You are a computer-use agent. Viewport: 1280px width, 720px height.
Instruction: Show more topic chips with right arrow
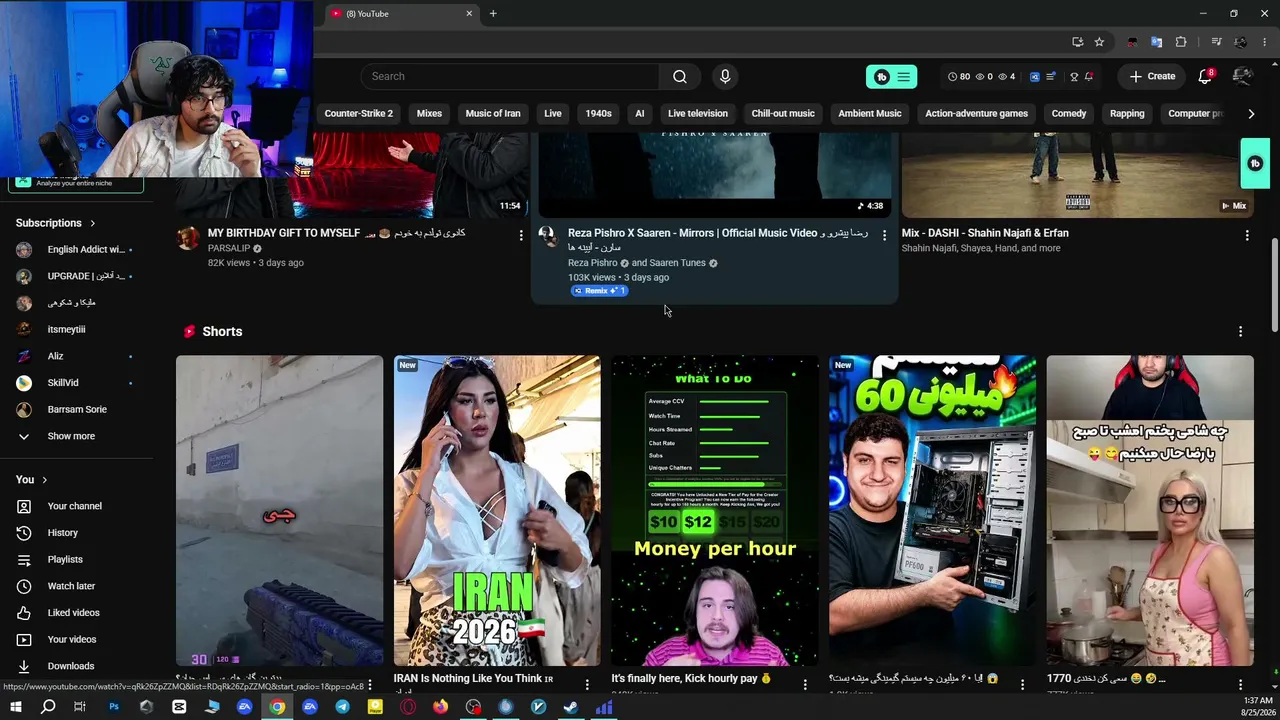coord(1251,114)
